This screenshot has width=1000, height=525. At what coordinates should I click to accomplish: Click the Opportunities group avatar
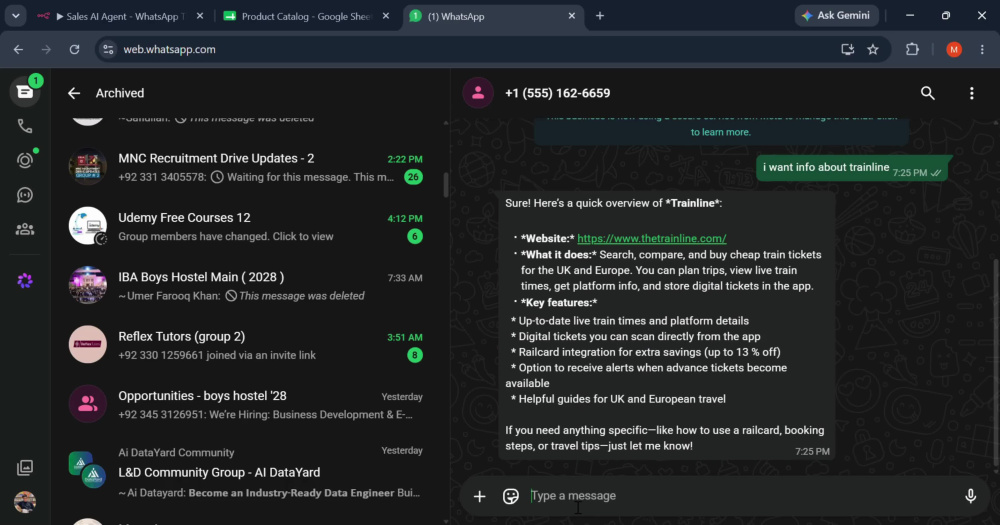[87, 404]
